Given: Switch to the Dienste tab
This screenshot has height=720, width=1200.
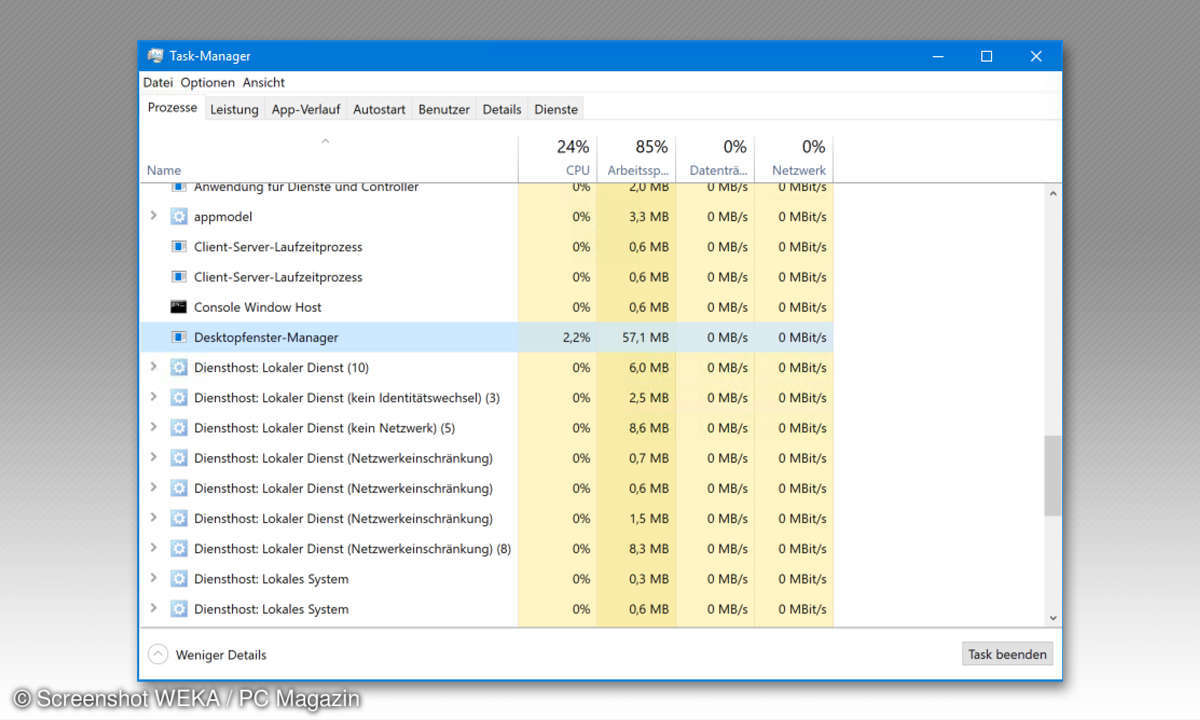Looking at the screenshot, I should 556,109.
